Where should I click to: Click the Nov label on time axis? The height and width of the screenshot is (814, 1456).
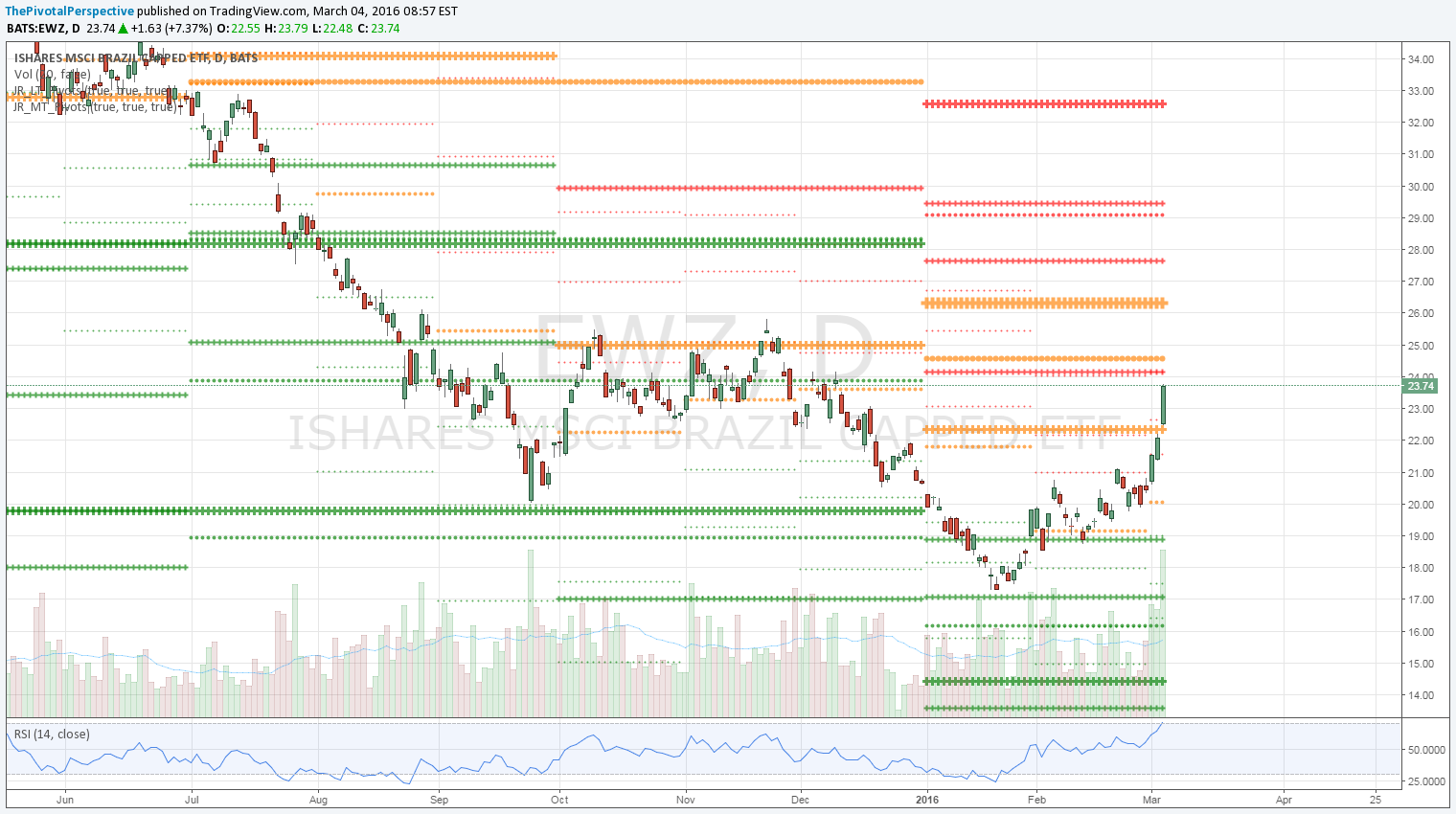(685, 800)
